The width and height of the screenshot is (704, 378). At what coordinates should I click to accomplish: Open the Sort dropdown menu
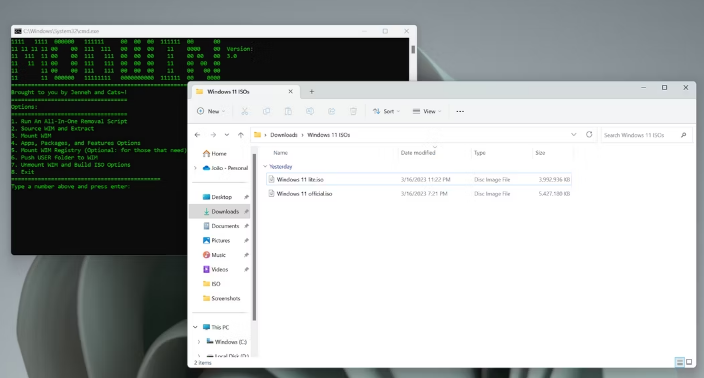pyautogui.click(x=386, y=111)
